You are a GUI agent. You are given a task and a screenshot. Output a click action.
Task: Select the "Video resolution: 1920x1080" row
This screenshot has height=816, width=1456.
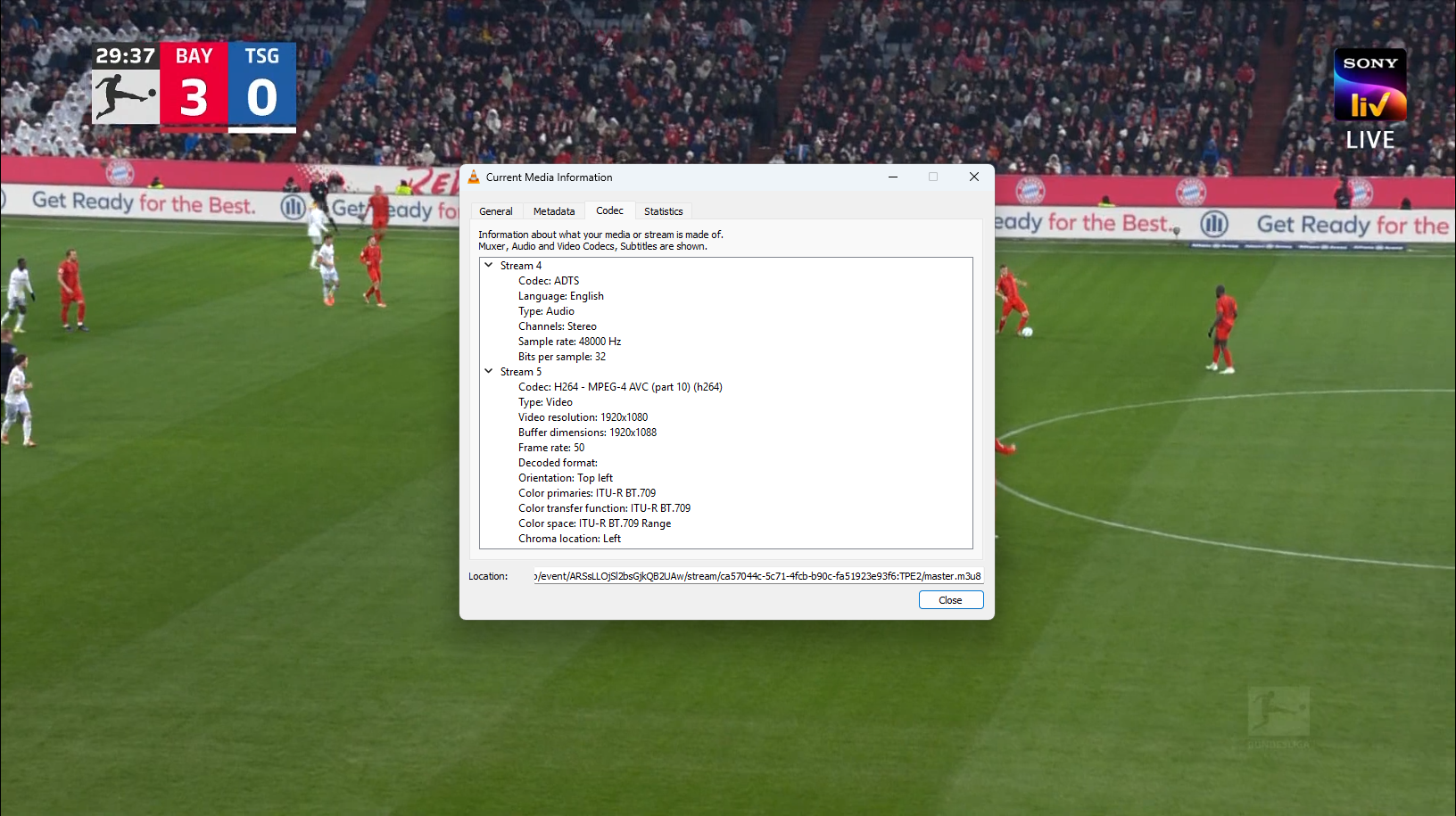[583, 417]
